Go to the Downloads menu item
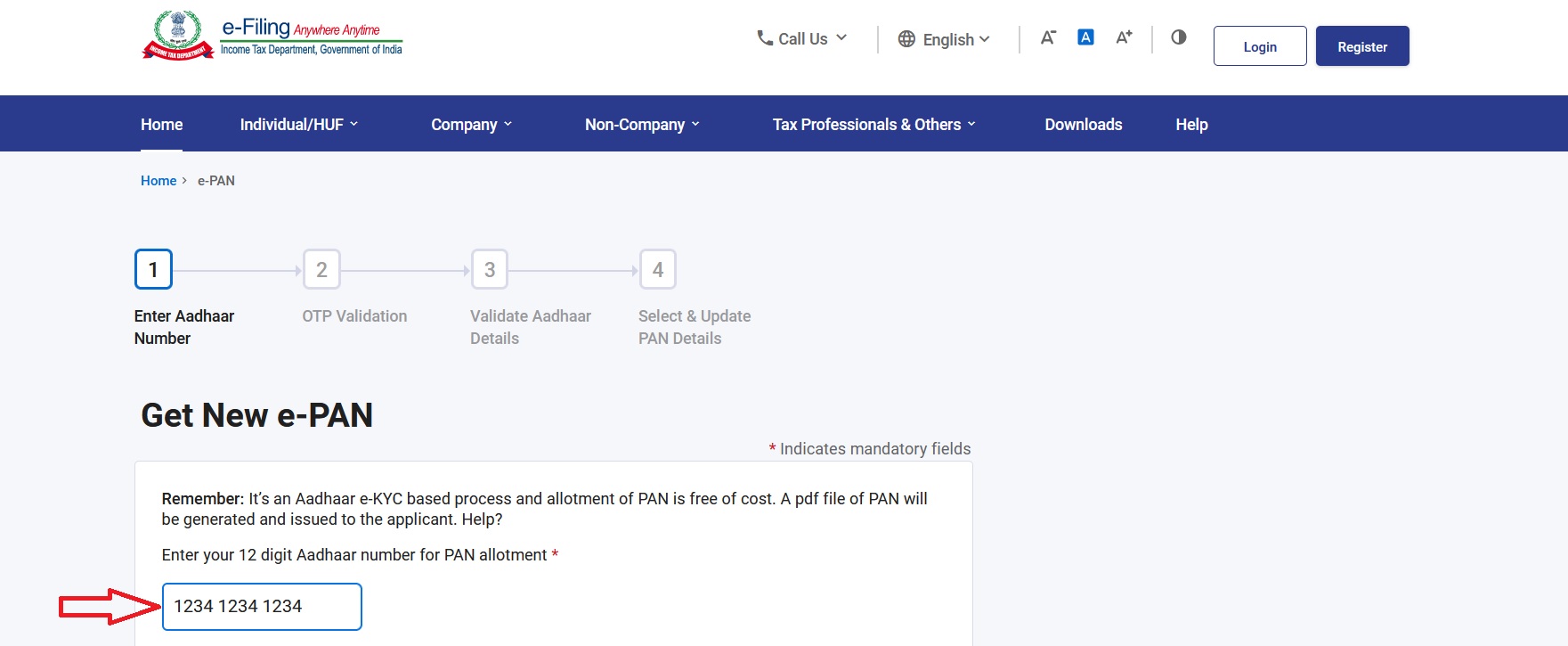Viewport: 1568px width, 646px height. click(1083, 125)
